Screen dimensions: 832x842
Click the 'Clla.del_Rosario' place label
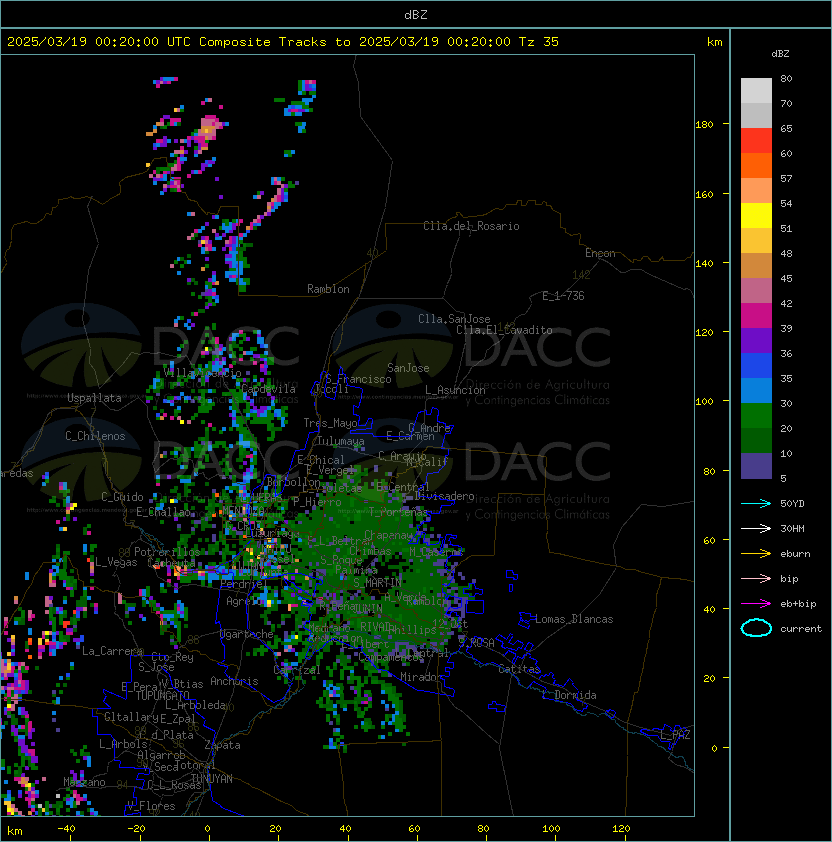tap(471, 226)
